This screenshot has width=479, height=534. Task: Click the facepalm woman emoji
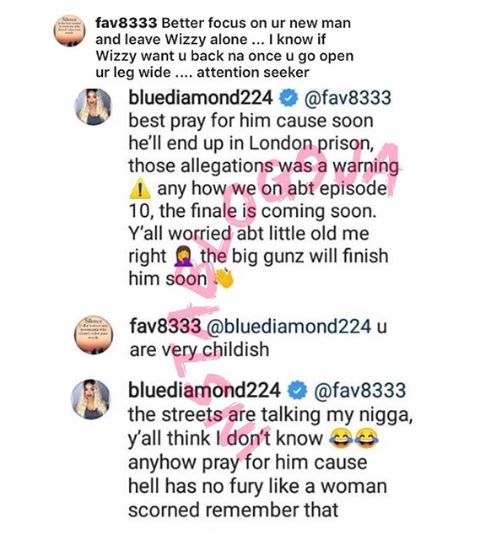coord(184,257)
